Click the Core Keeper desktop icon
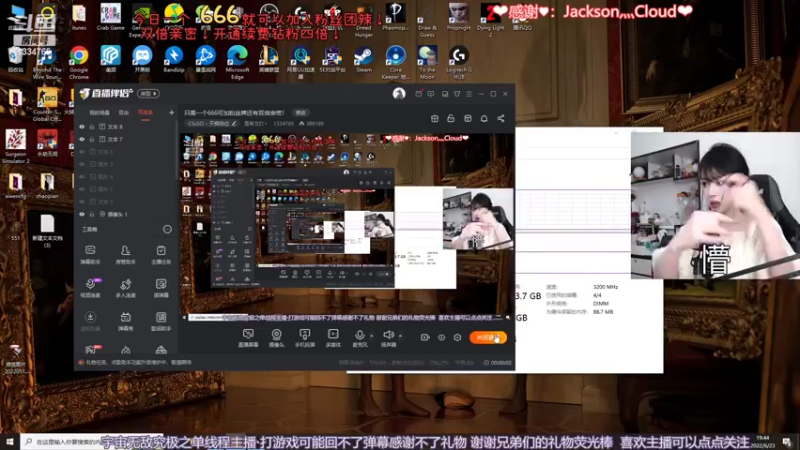The image size is (800, 450). 395,62
